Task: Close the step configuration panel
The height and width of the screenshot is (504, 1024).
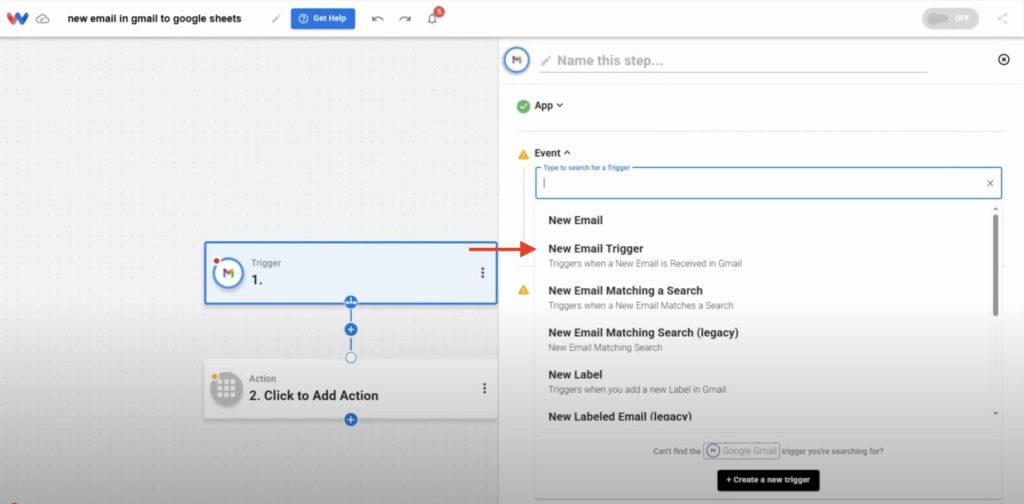Action: coord(1004,59)
